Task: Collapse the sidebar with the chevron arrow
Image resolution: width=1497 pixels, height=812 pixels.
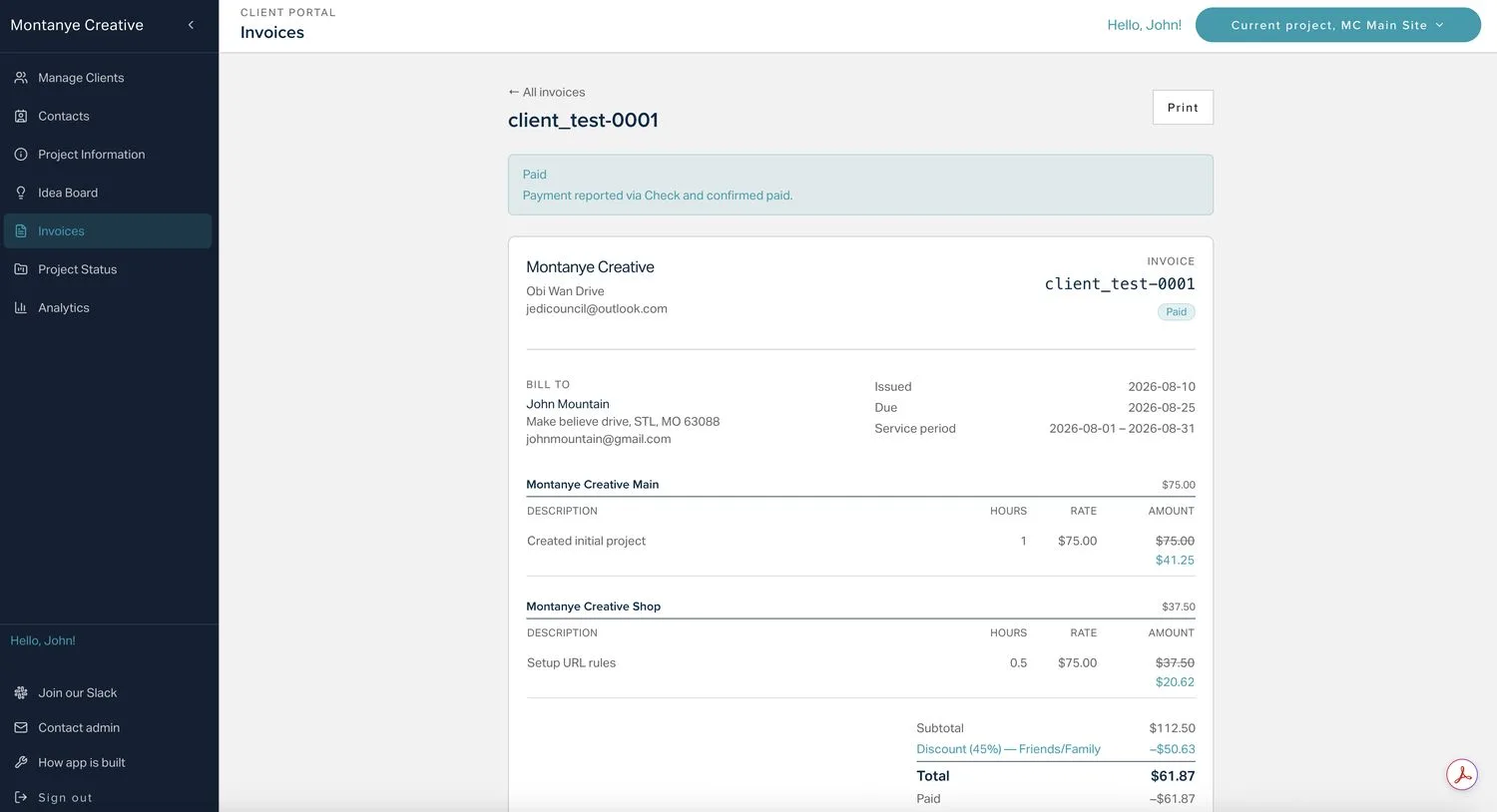Action: click(x=191, y=25)
